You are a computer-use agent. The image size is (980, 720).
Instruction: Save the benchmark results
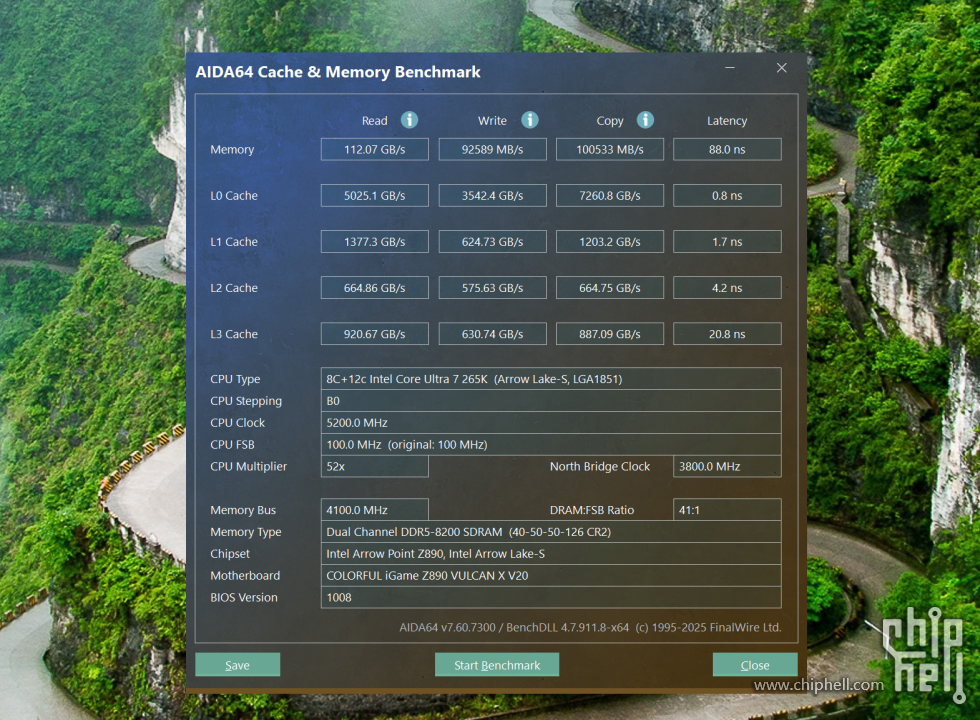[238, 665]
